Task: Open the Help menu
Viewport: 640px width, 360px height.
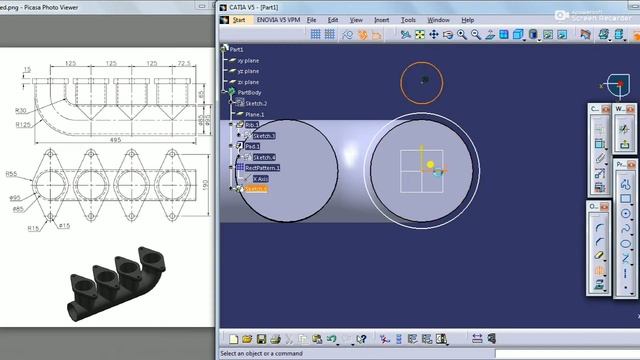Action: point(468,20)
